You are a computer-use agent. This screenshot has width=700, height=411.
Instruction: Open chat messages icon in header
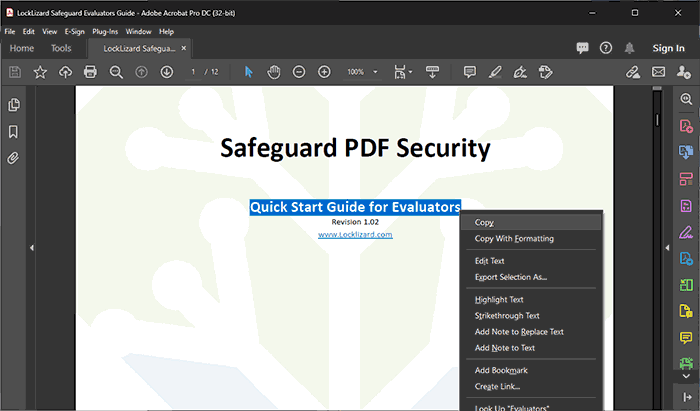tap(582, 48)
